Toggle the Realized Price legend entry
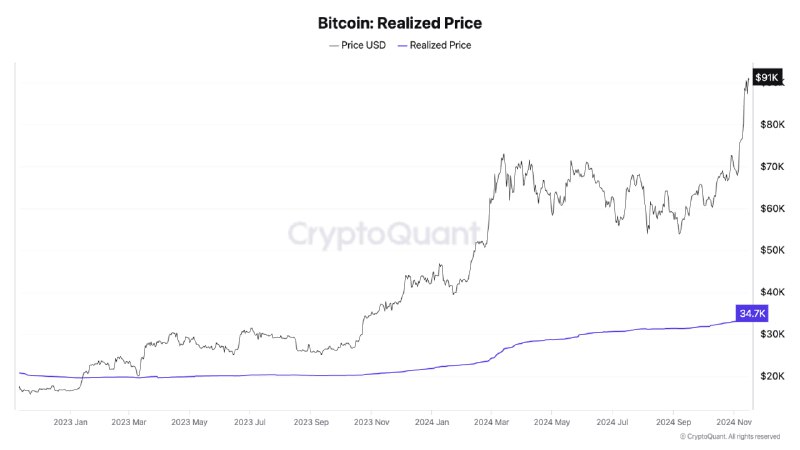This screenshot has width=800, height=450. pyautogui.click(x=435, y=45)
